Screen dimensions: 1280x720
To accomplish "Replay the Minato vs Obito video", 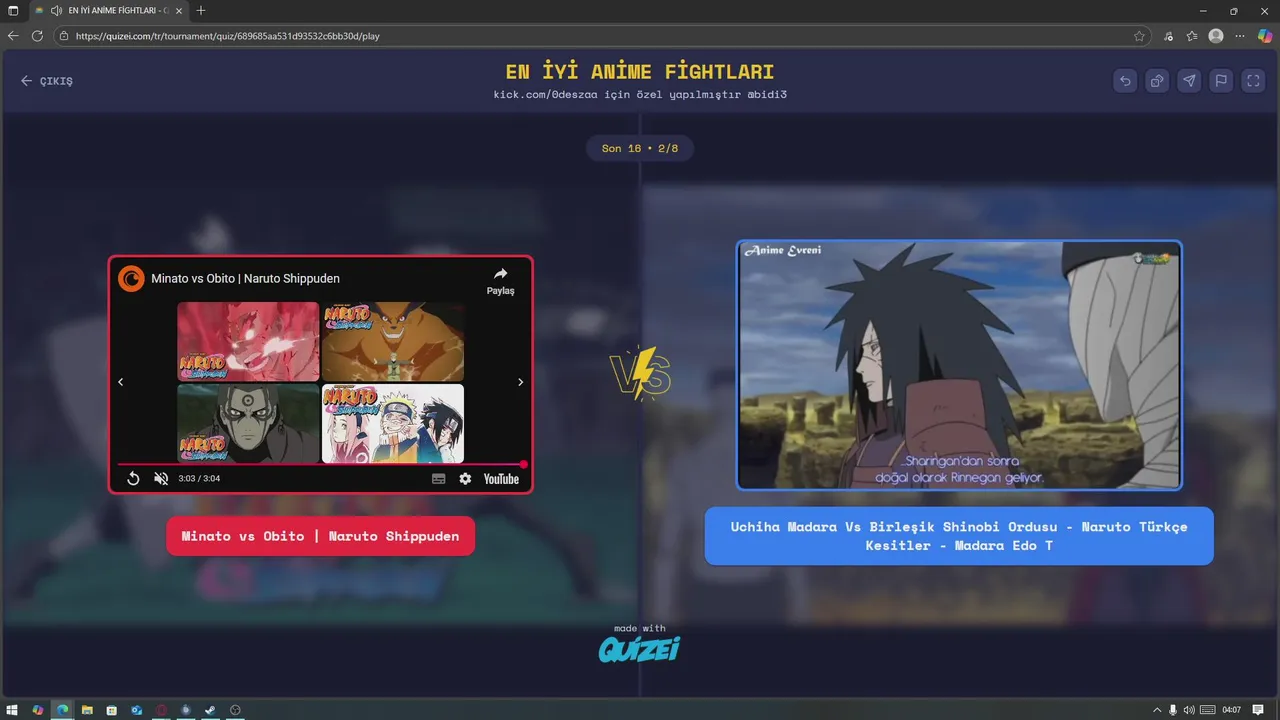I will (x=133, y=479).
